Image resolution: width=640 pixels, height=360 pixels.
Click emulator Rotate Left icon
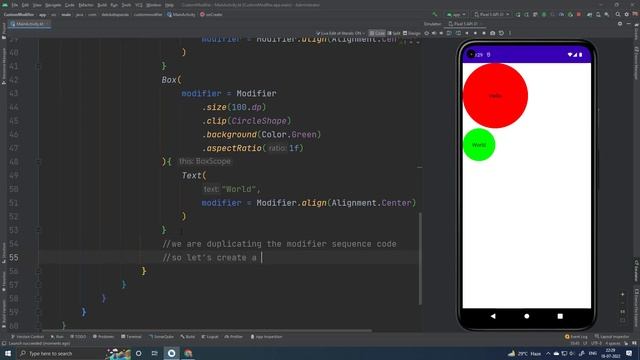point(449,33)
